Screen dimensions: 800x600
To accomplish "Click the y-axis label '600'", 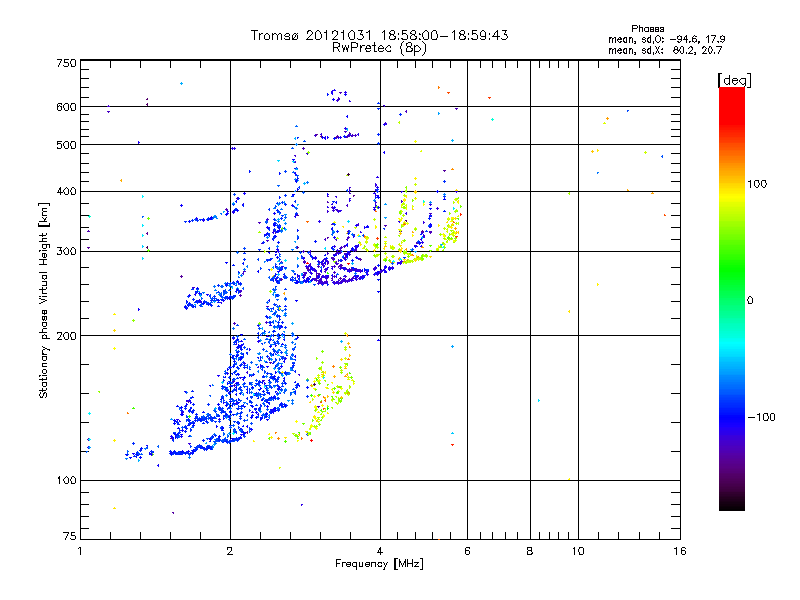I will pyautogui.click(x=66, y=107).
